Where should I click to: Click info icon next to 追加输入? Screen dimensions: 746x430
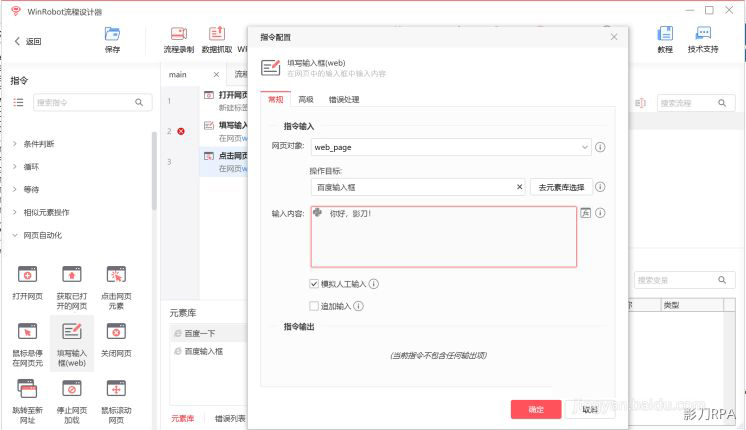pyautogui.click(x=359, y=306)
